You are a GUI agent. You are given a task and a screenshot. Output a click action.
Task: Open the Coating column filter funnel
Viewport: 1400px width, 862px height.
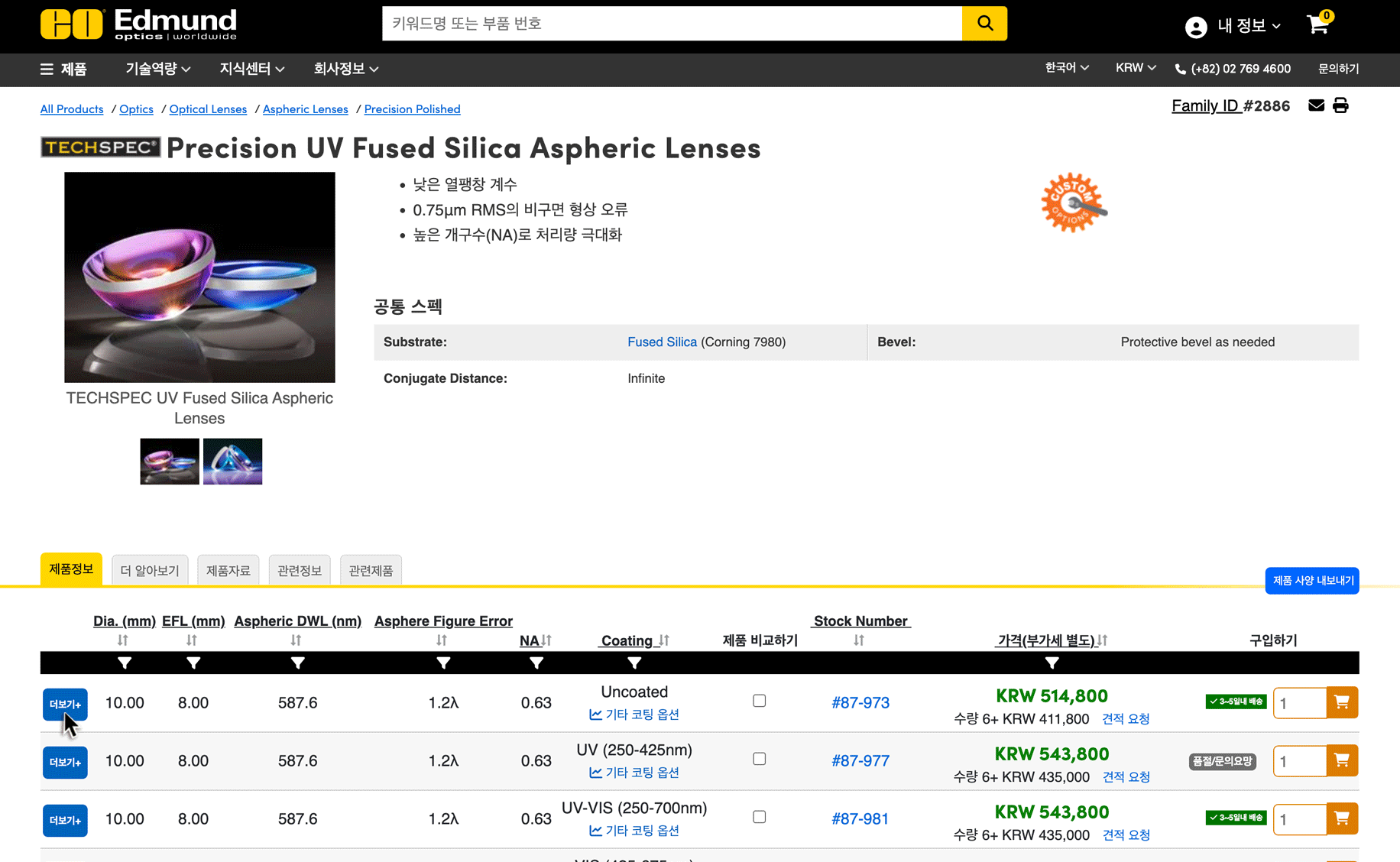tap(634, 663)
